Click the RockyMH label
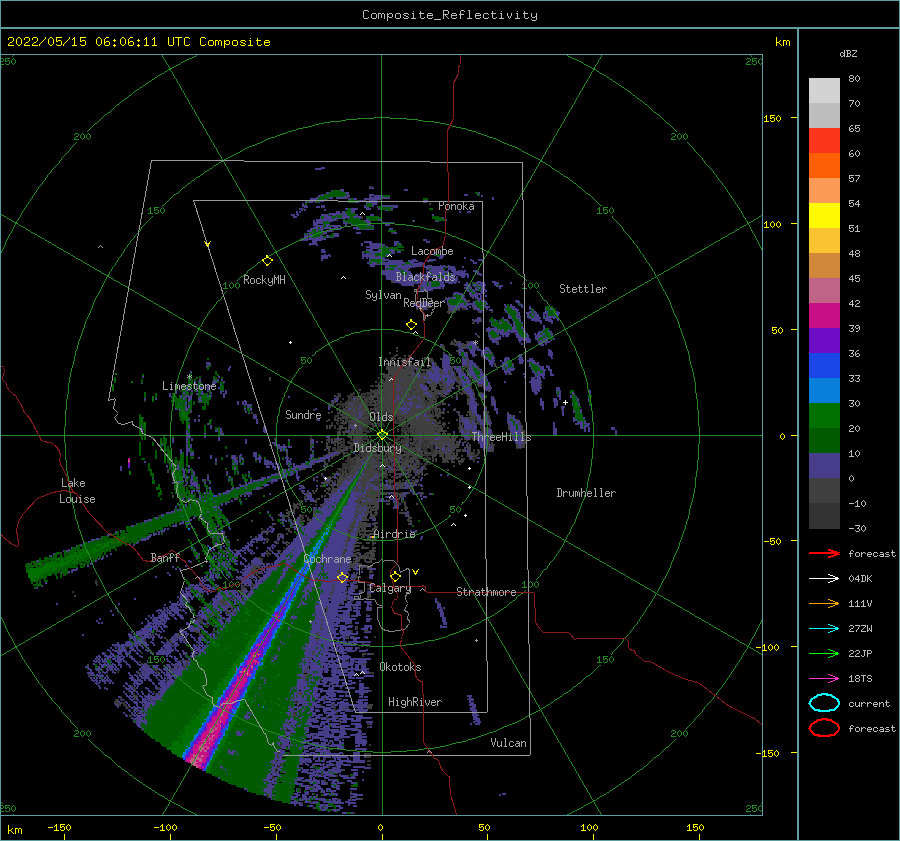 264,280
